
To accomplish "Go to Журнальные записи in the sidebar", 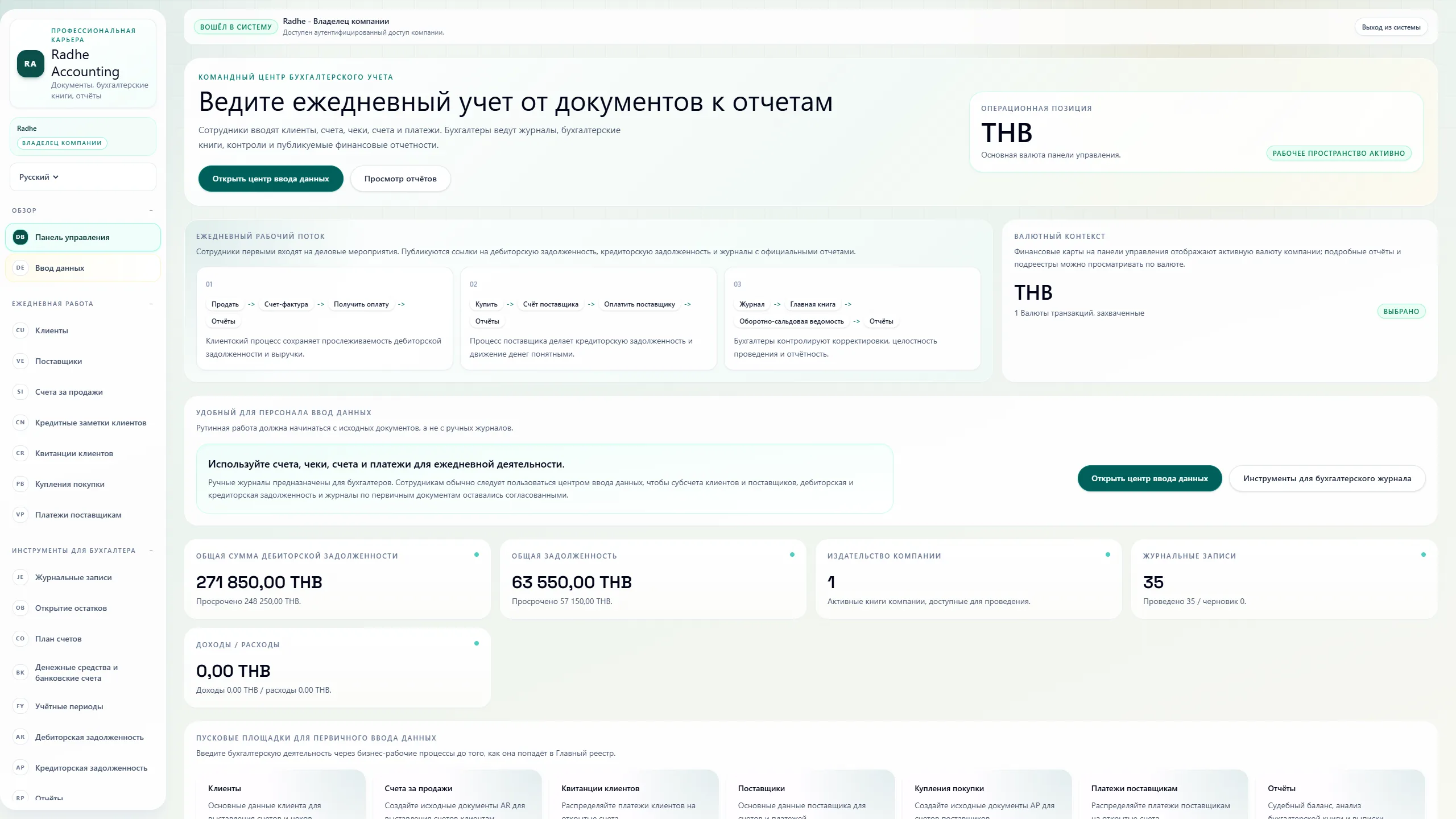I will (83, 577).
